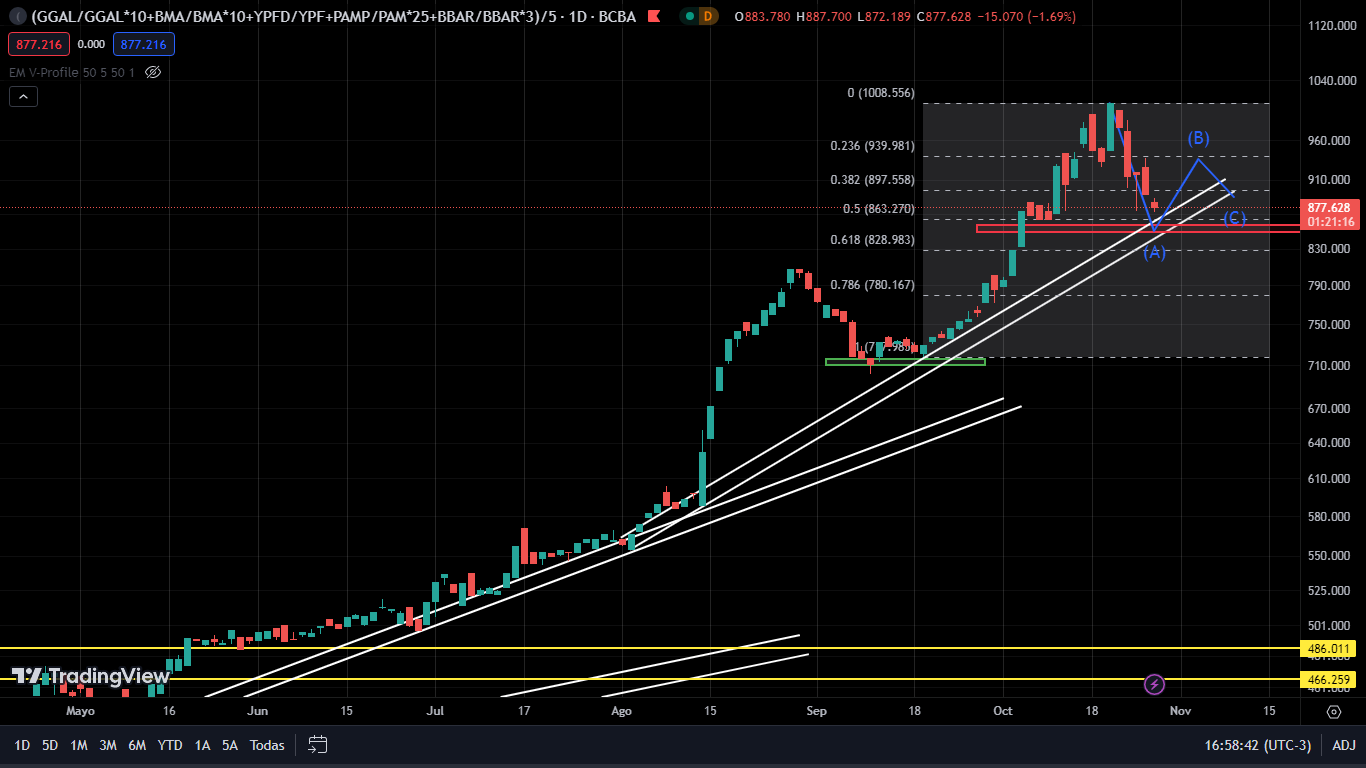
Task: Click the red flag marker next to BCBA
Action: pyautogui.click(x=653, y=16)
